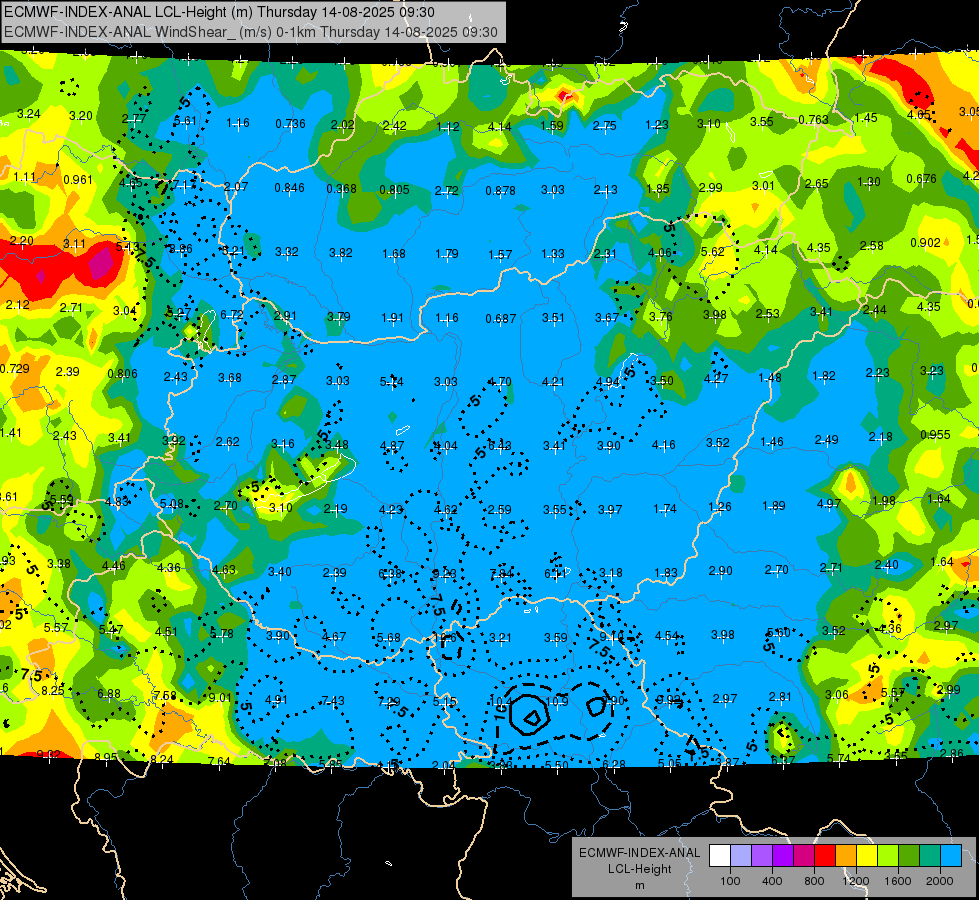Screen dimensions: 979x900
Task: Click the wind shear value 0.687
Action: click(501, 319)
